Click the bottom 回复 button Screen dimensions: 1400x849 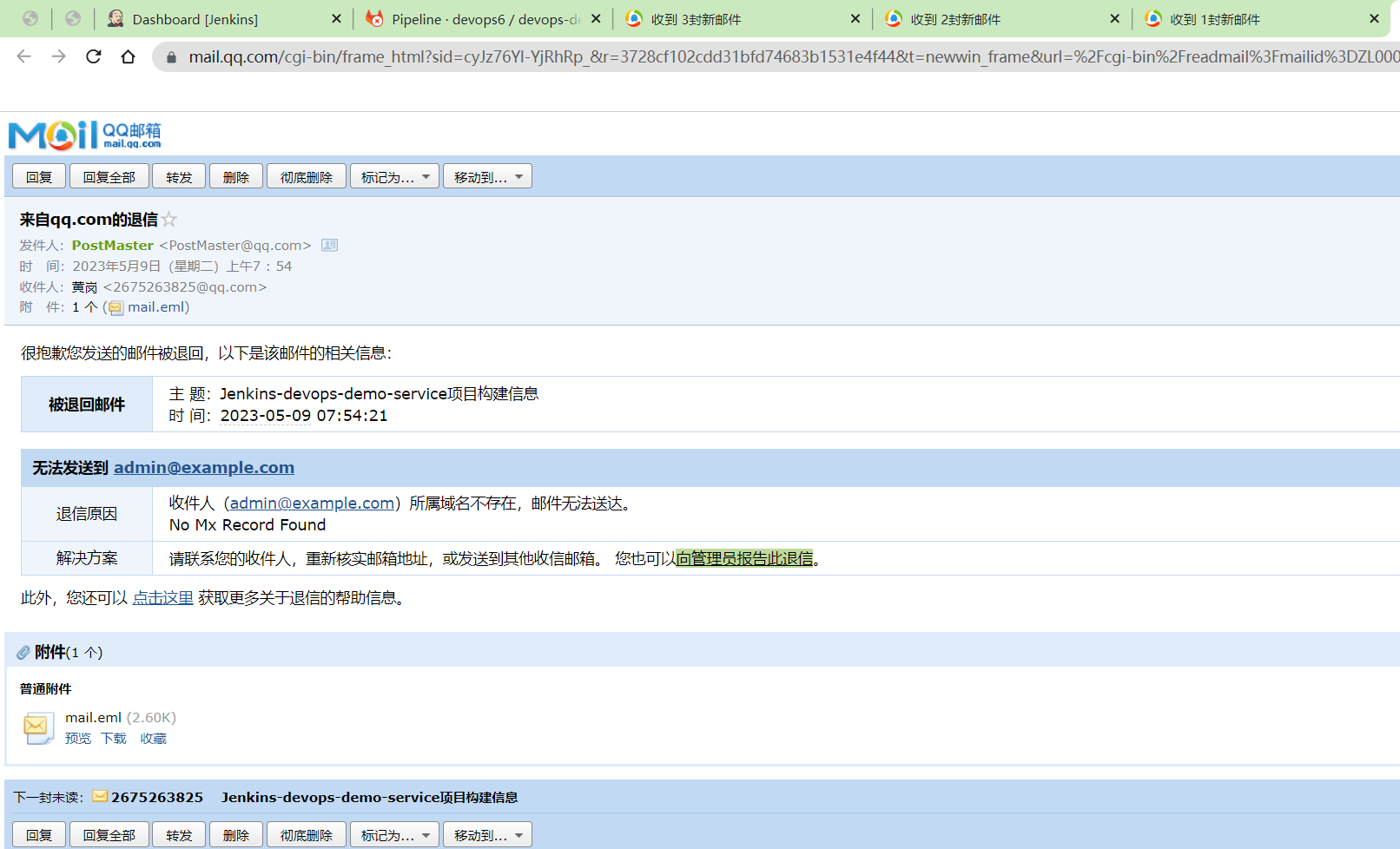[39, 834]
